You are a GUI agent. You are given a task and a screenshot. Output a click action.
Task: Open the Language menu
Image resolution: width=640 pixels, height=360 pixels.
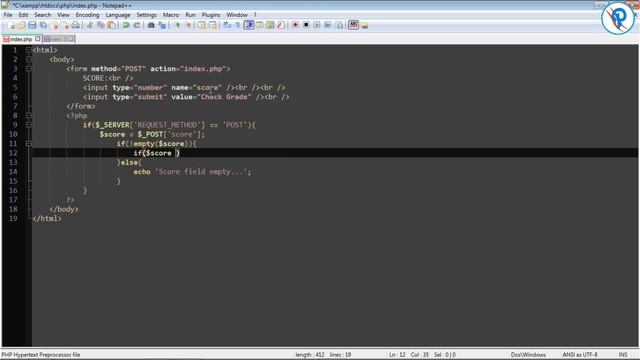(x=118, y=15)
